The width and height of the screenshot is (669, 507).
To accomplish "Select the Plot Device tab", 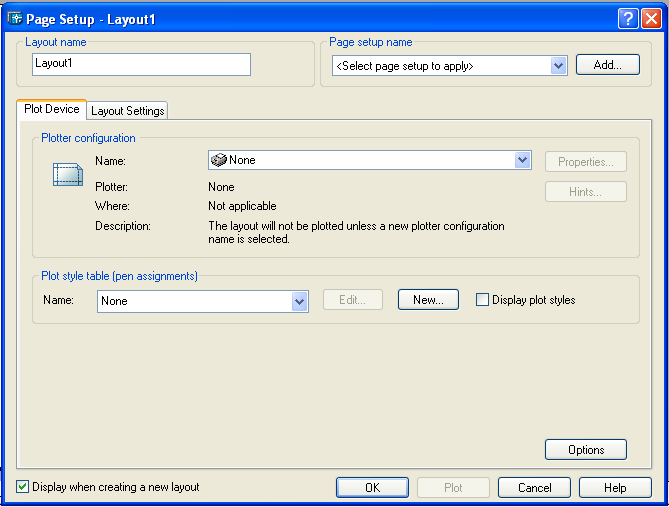I will [52, 109].
